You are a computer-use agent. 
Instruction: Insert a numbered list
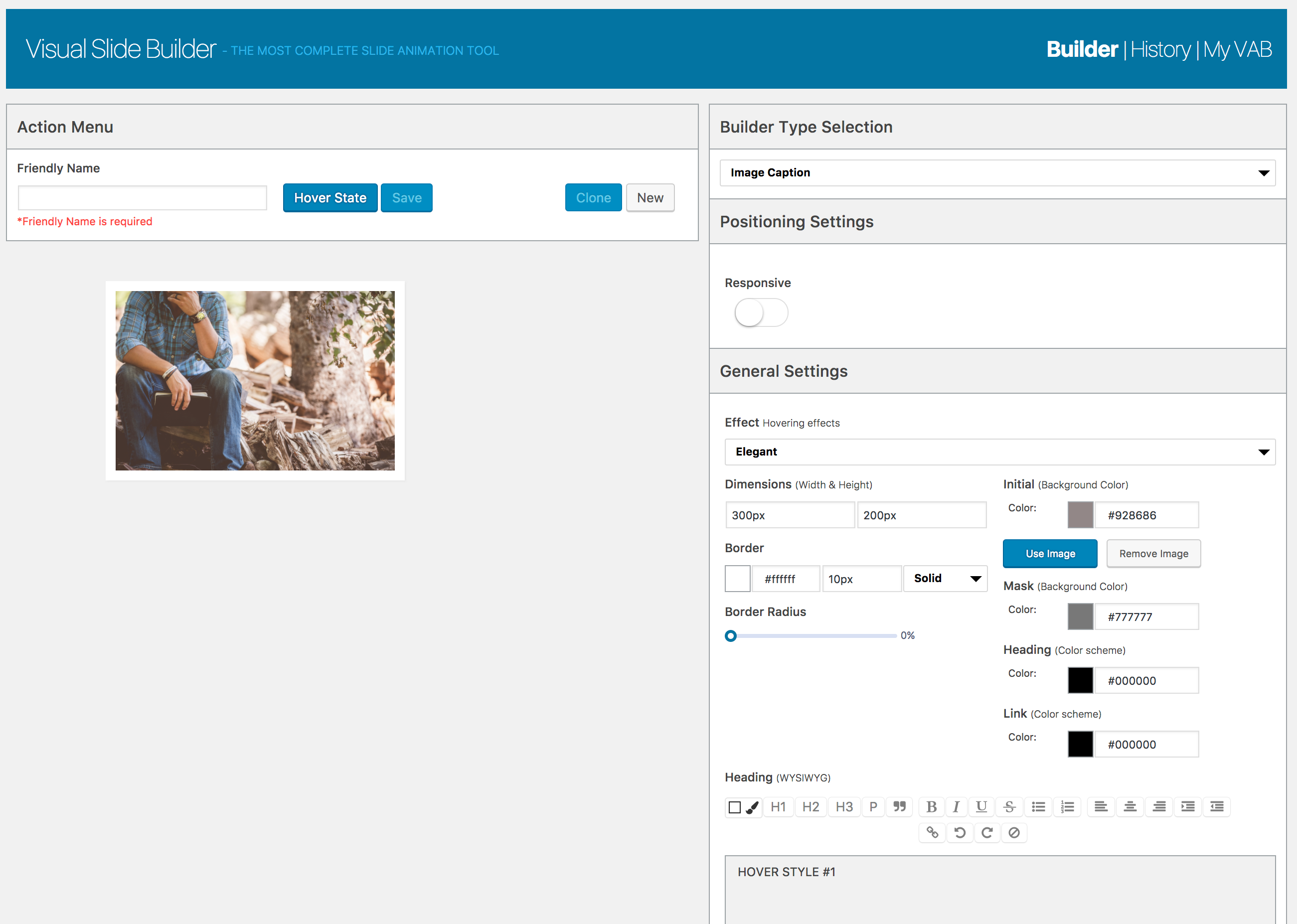pos(1068,807)
